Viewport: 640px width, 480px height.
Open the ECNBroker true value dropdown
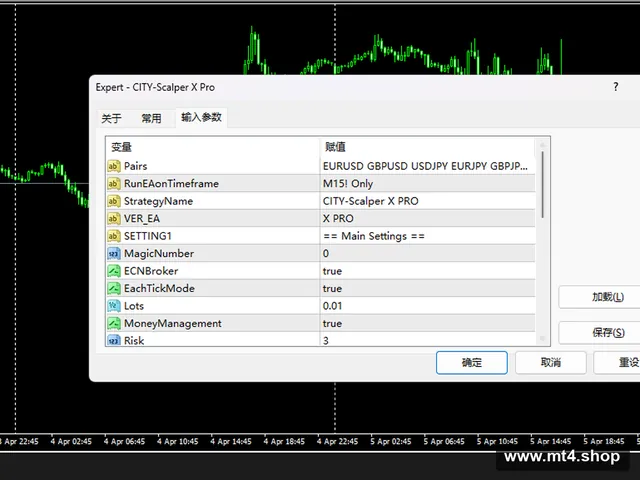(x=427, y=271)
